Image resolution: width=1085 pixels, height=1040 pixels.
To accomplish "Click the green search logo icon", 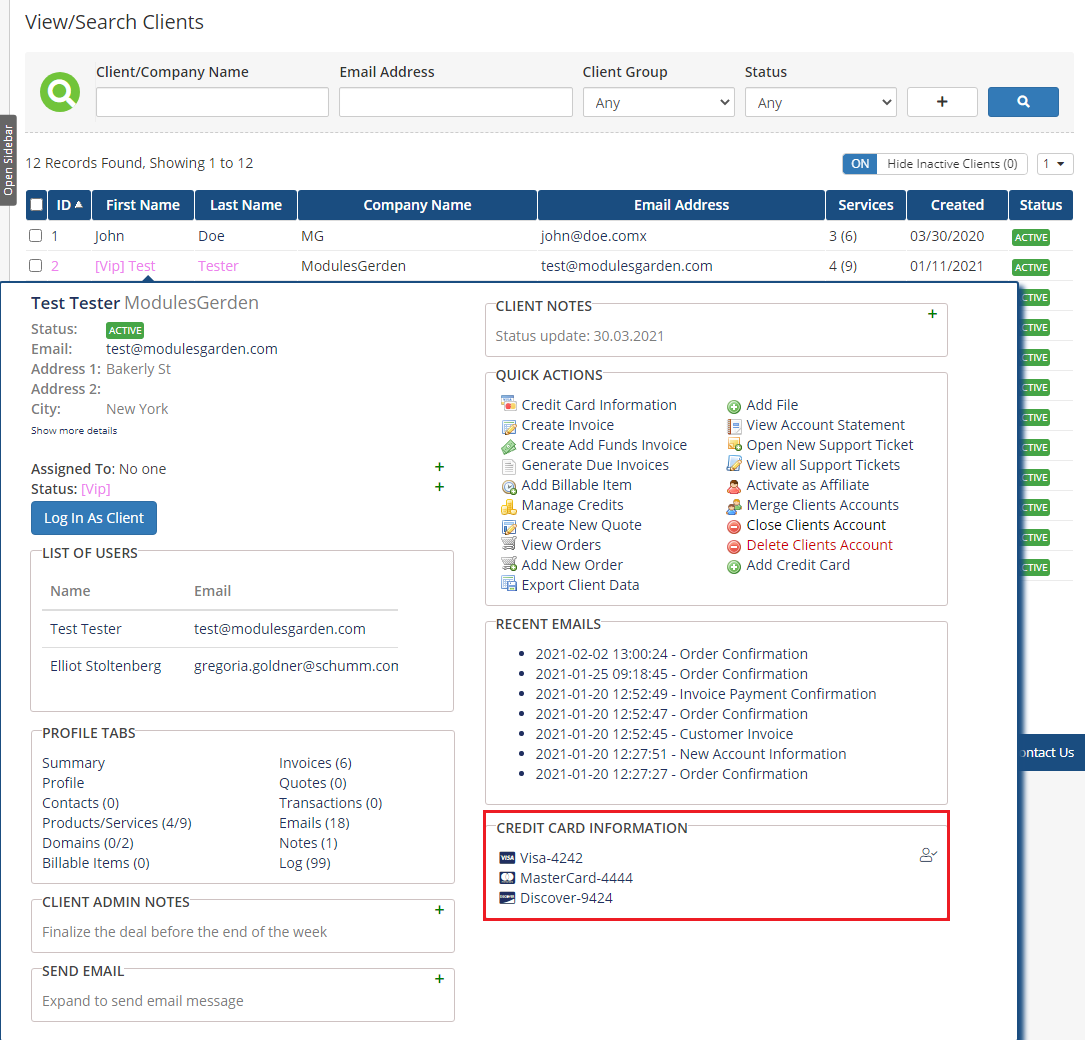I will coord(60,92).
